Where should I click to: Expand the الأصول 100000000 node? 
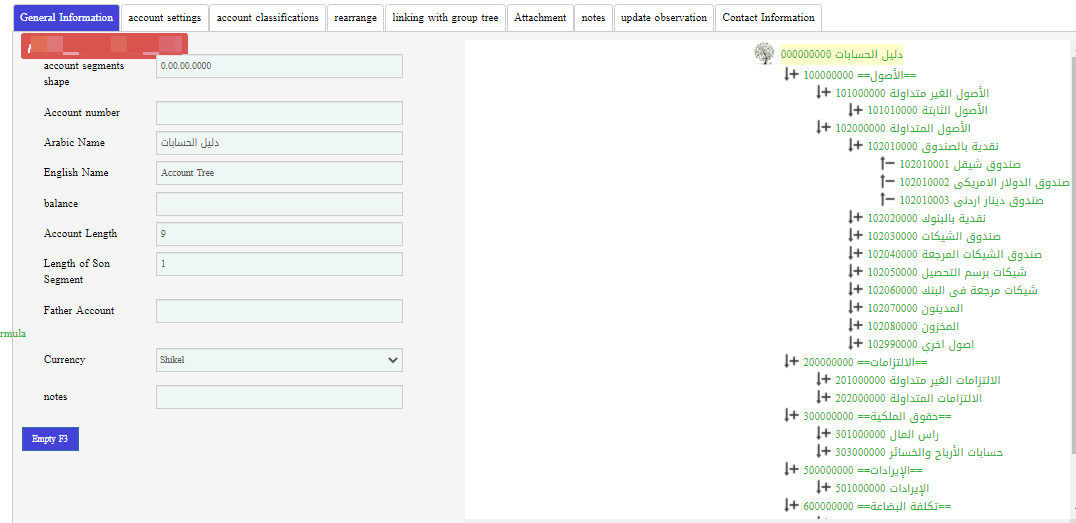[x=792, y=75]
